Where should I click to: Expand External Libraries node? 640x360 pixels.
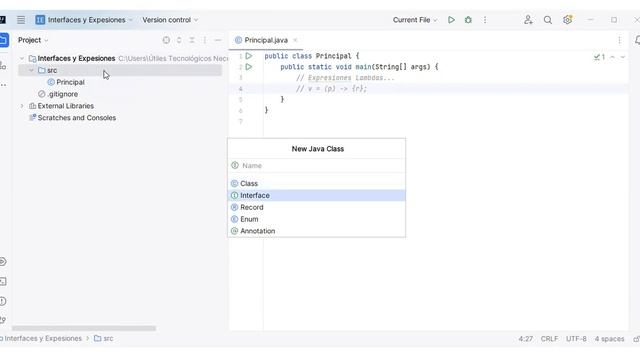point(22,106)
